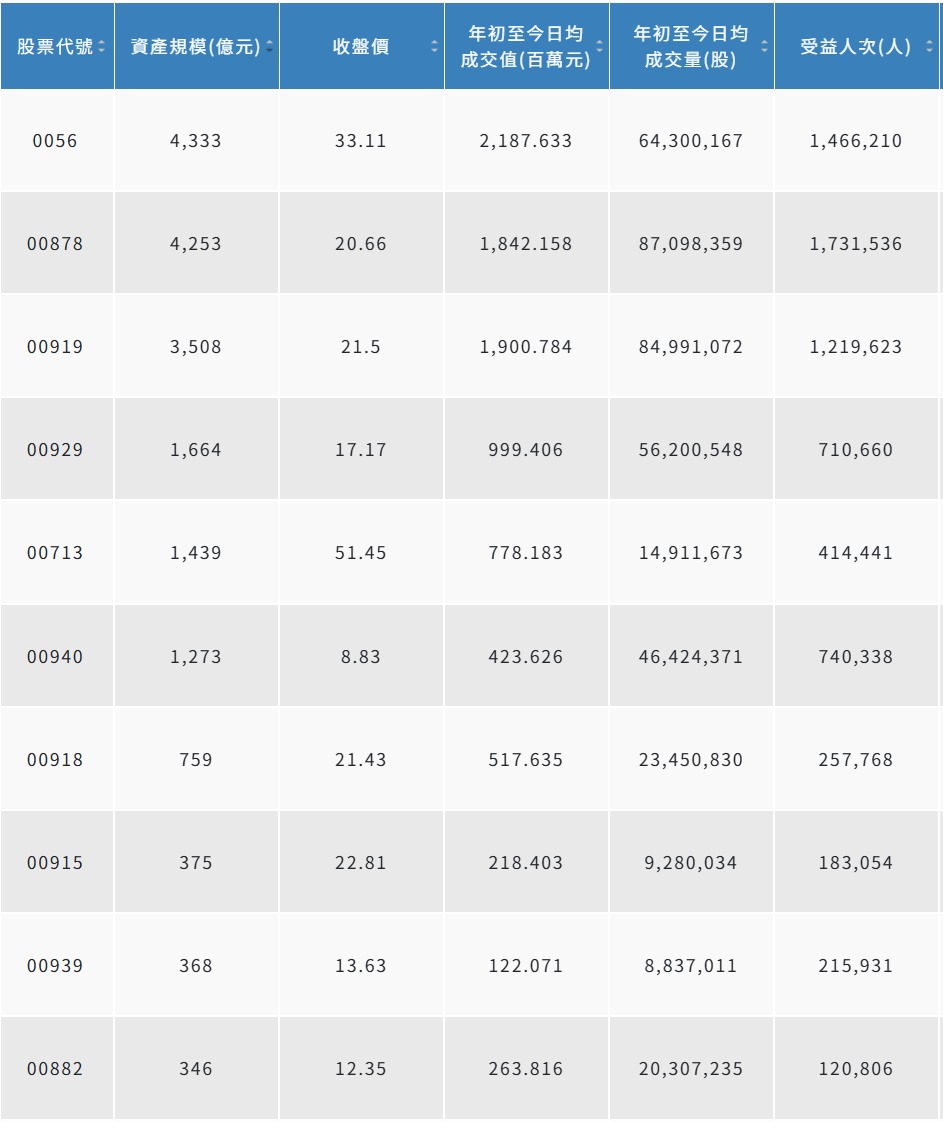The height and width of the screenshot is (1122, 943).
Task: Select stock code 0056 cell
Action: 57,141
